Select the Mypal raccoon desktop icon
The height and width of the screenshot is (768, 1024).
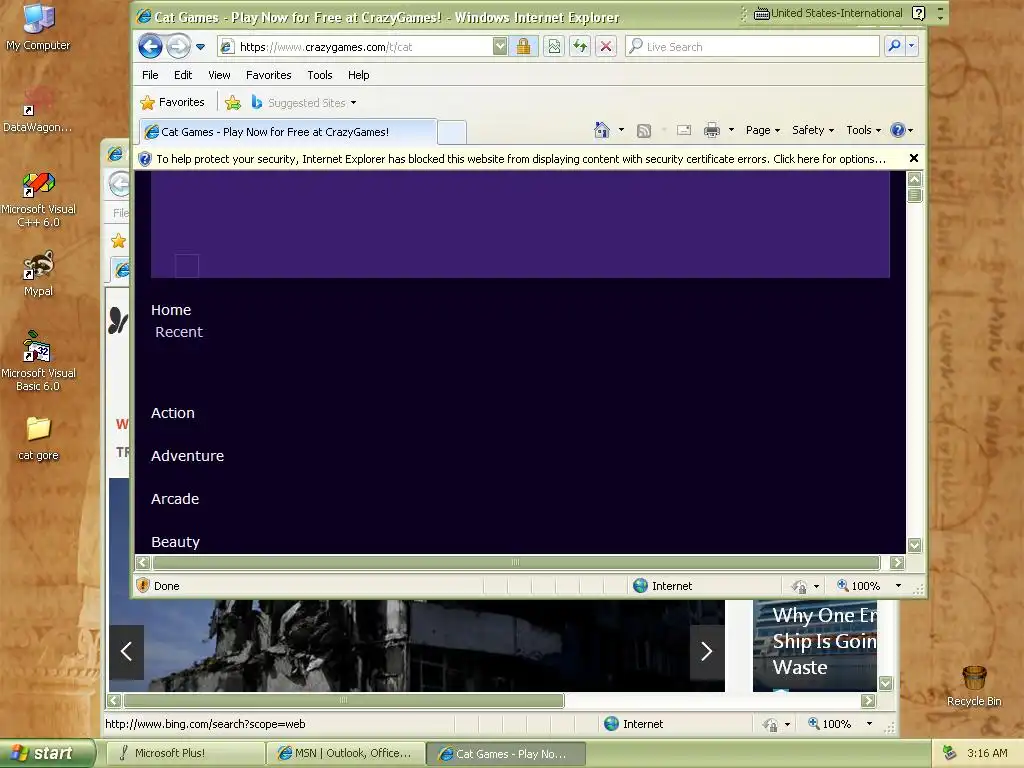tap(38, 274)
